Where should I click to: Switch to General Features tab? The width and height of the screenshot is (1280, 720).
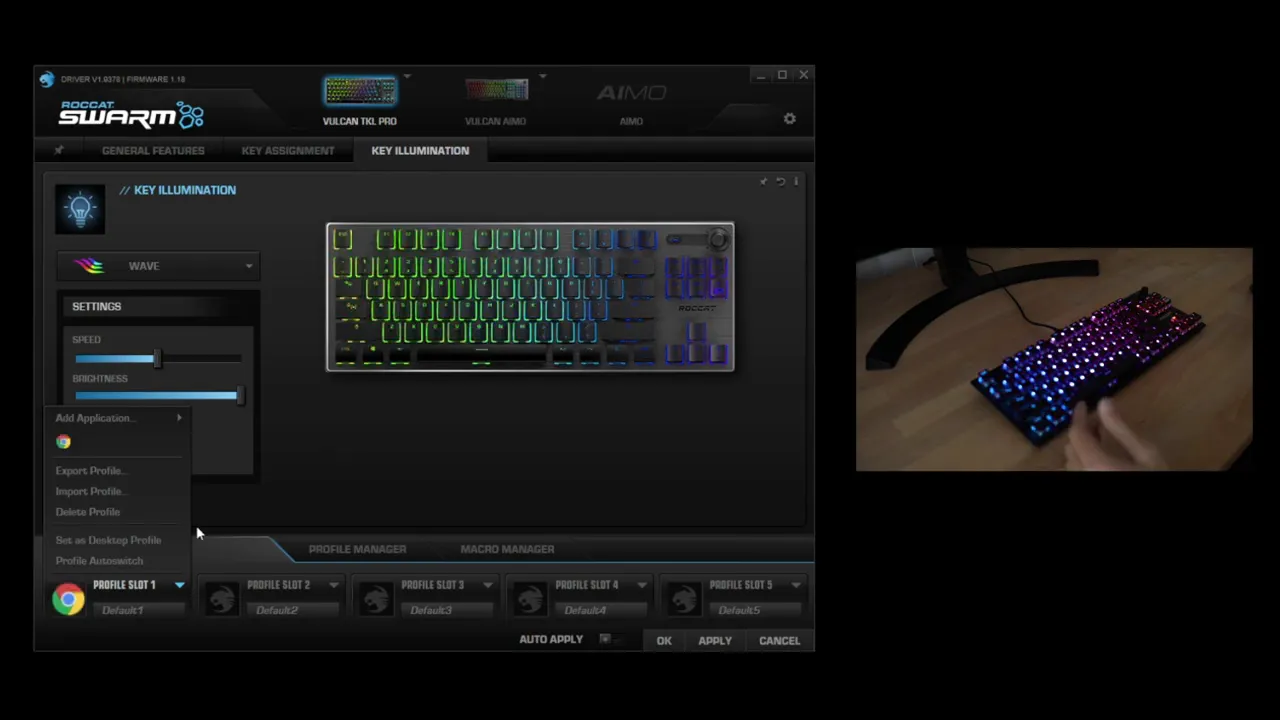(x=153, y=150)
